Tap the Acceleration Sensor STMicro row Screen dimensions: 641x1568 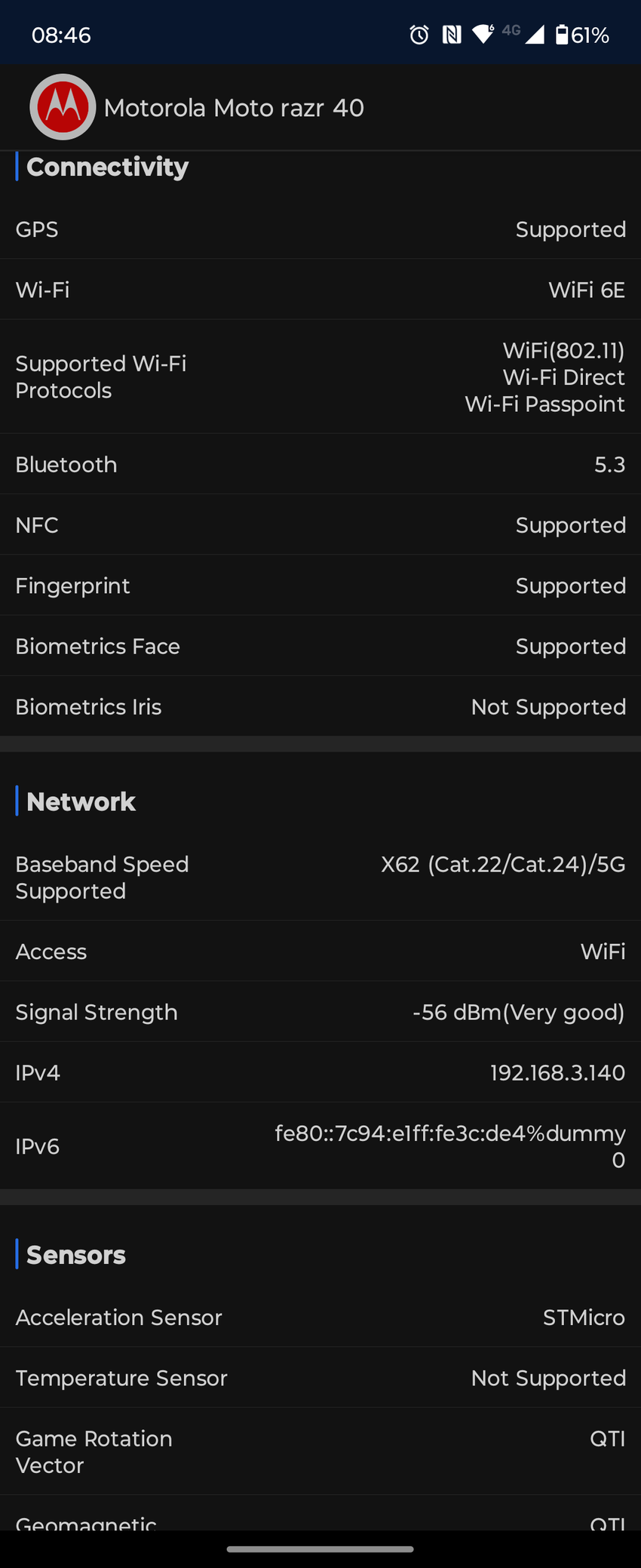(x=320, y=1317)
